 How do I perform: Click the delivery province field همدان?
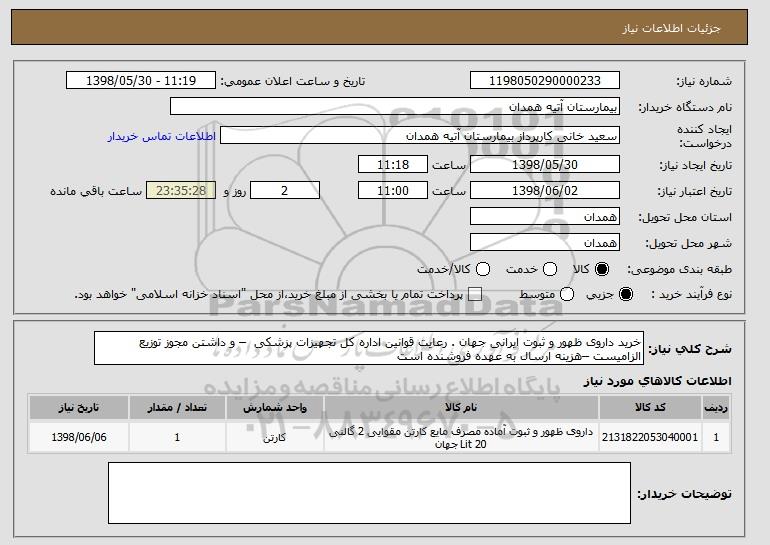pyautogui.click(x=545, y=217)
